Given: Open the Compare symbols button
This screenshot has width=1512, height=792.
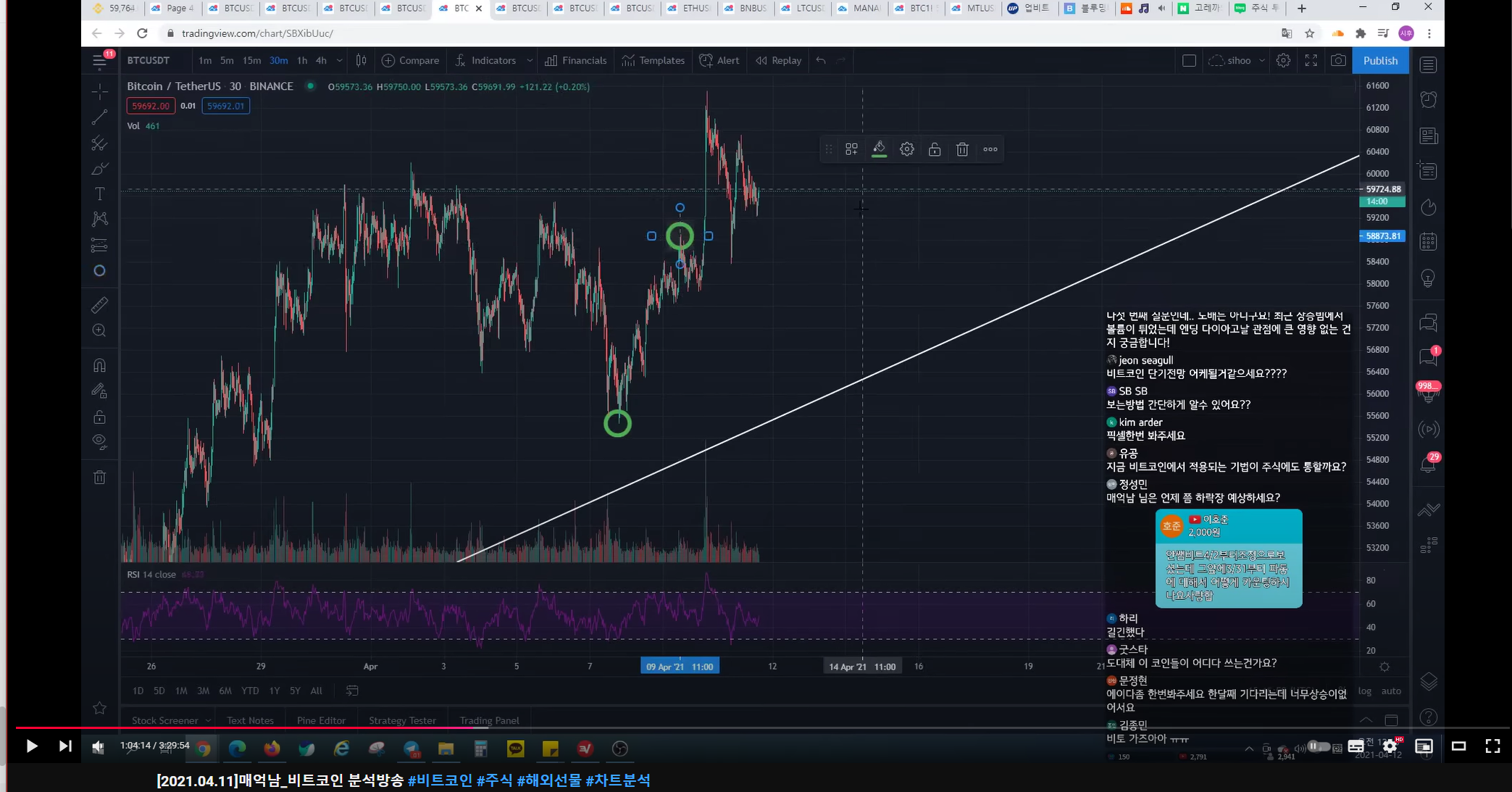Looking at the screenshot, I should coord(410,60).
